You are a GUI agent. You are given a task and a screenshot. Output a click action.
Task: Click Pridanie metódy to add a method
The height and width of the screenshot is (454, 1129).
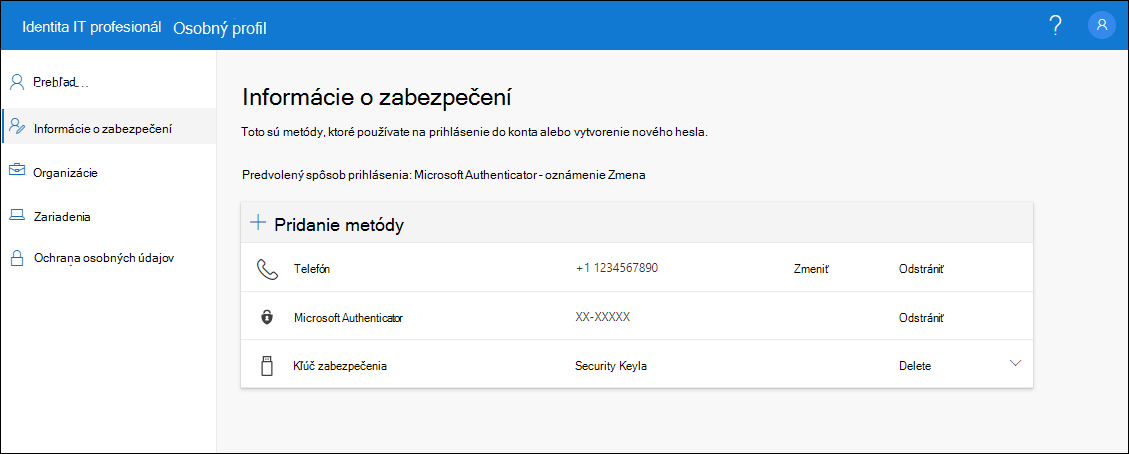pyautogui.click(x=339, y=224)
